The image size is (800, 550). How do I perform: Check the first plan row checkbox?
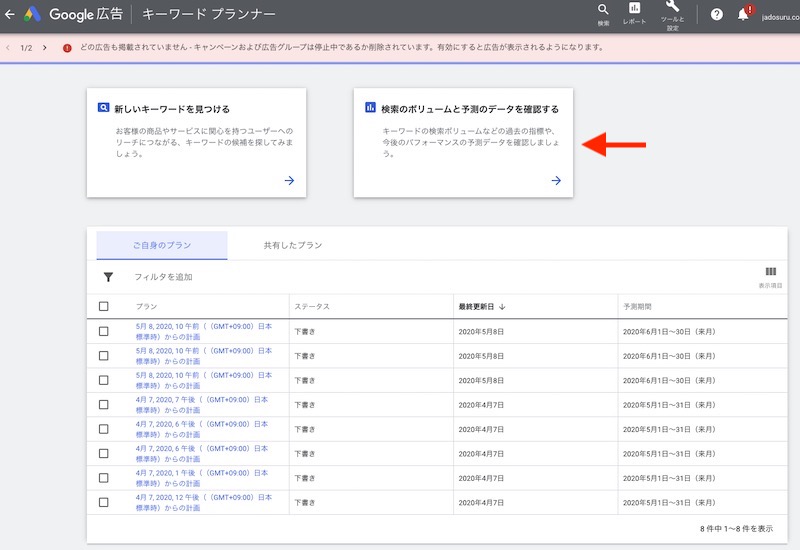104,331
